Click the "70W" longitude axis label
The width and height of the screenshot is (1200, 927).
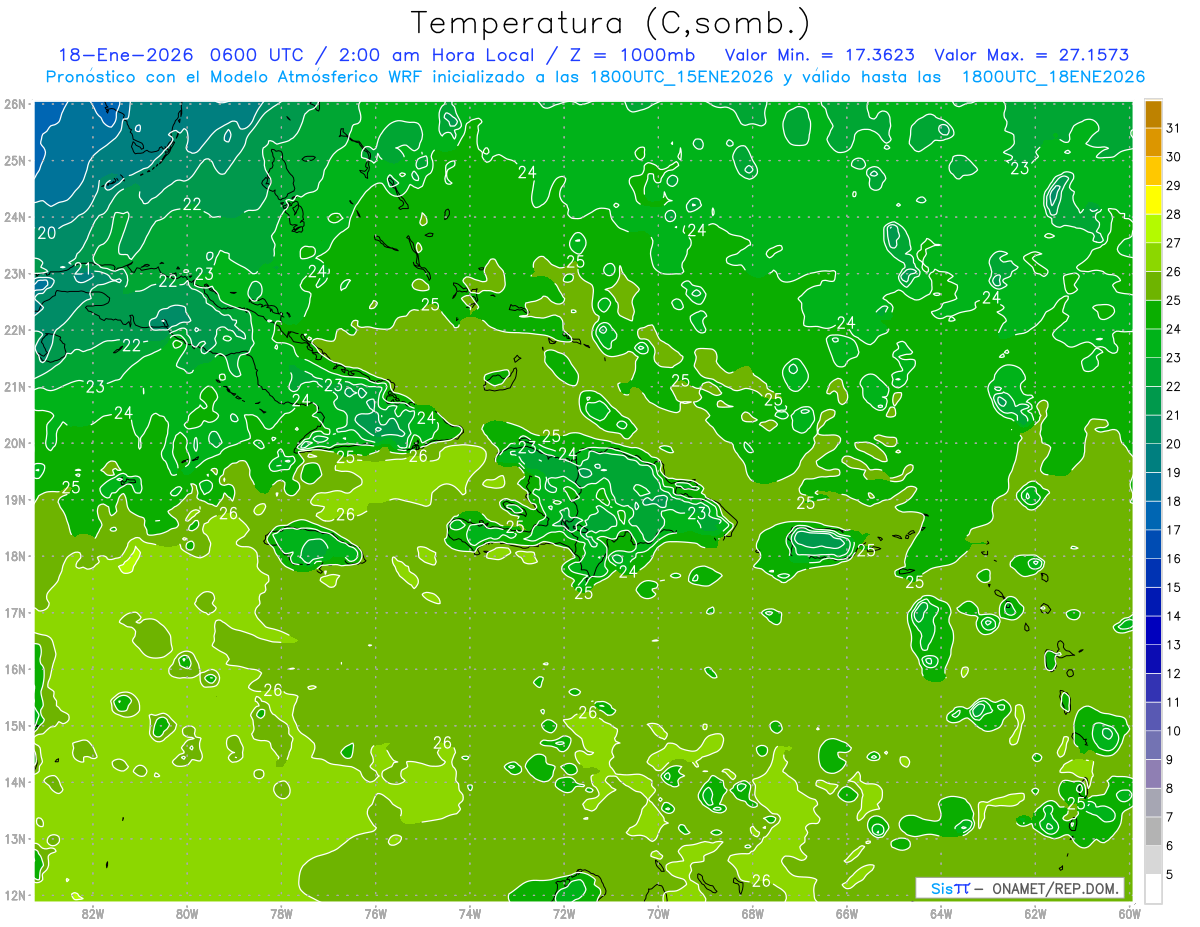click(658, 913)
